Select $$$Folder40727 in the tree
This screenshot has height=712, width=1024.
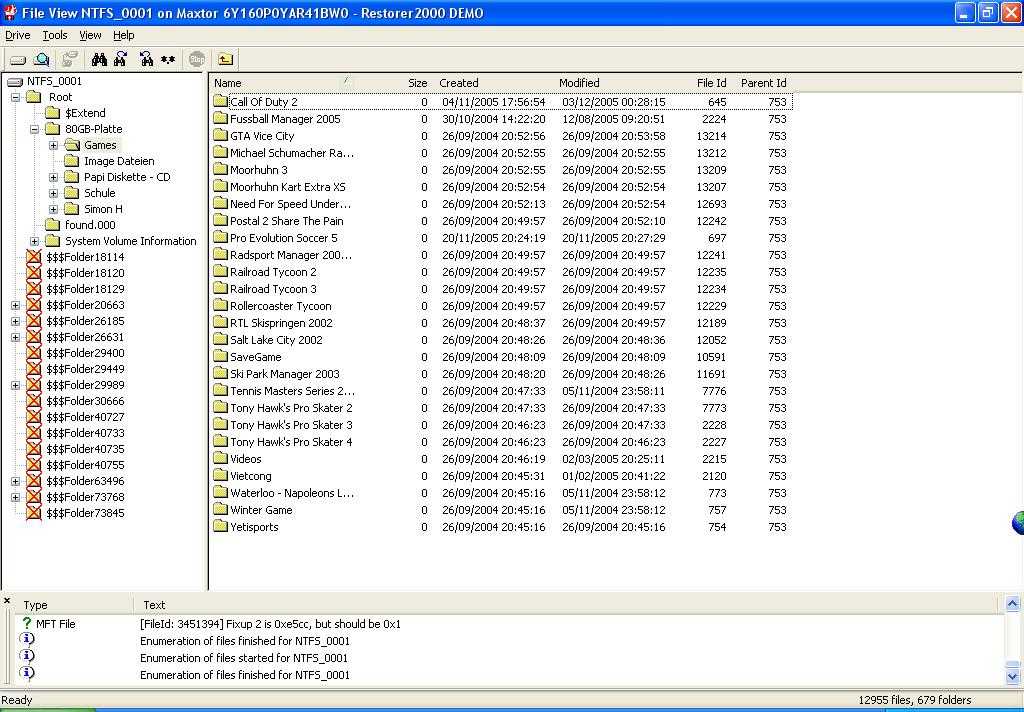(85, 417)
